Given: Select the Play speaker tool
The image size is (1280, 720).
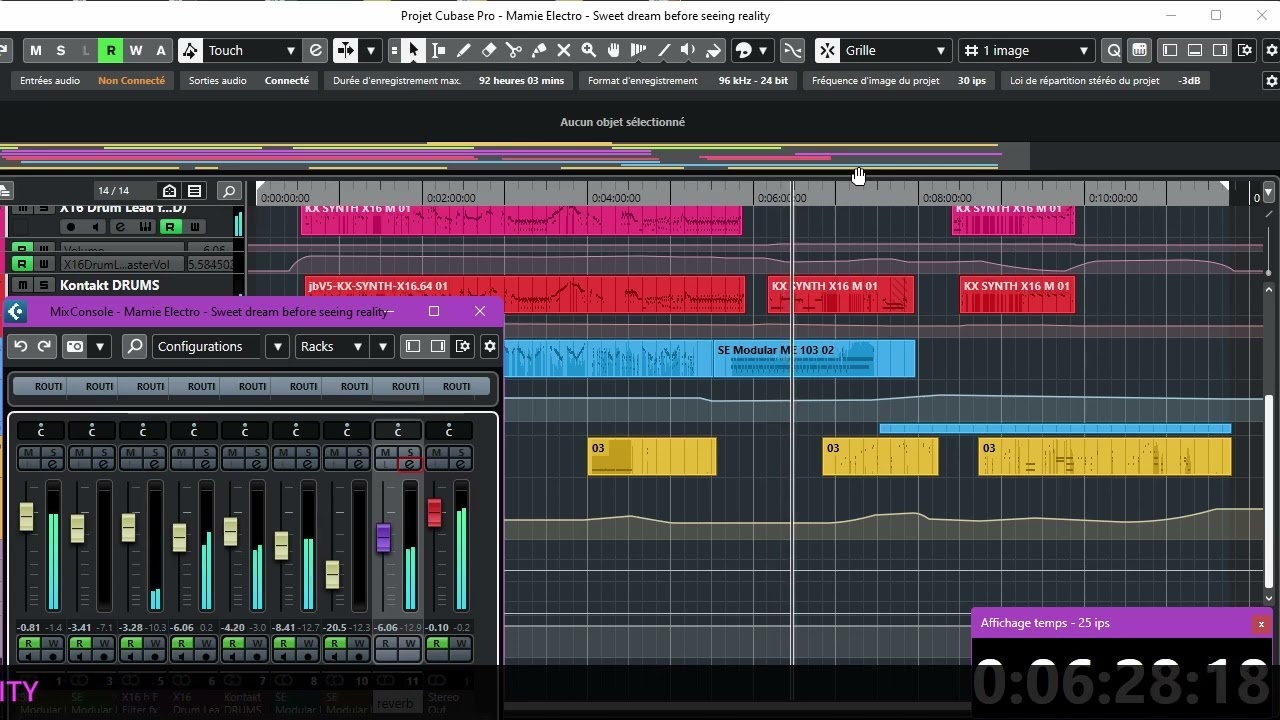Looking at the screenshot, I should click(x=688, y=50).
